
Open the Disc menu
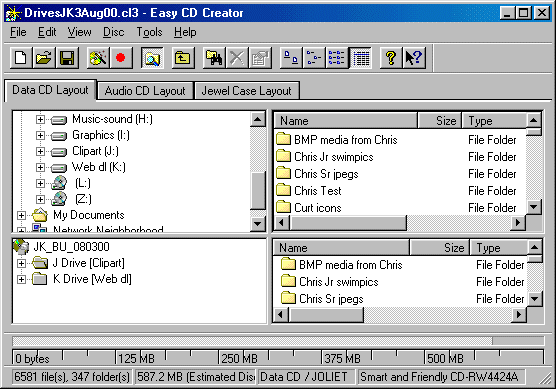[x=113, y=32]
